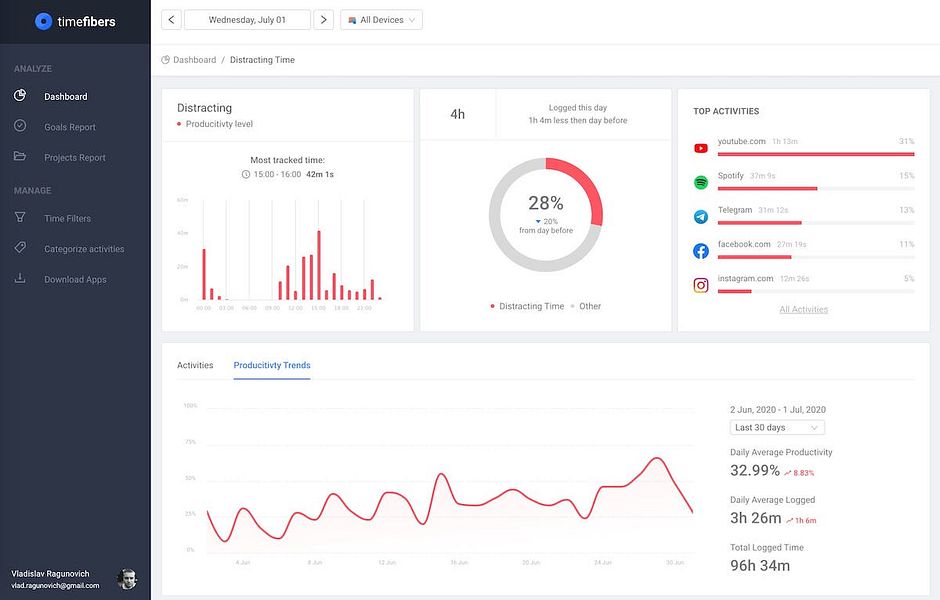Open Projects Report folder icon
The image size is (940, 600).
20,156
